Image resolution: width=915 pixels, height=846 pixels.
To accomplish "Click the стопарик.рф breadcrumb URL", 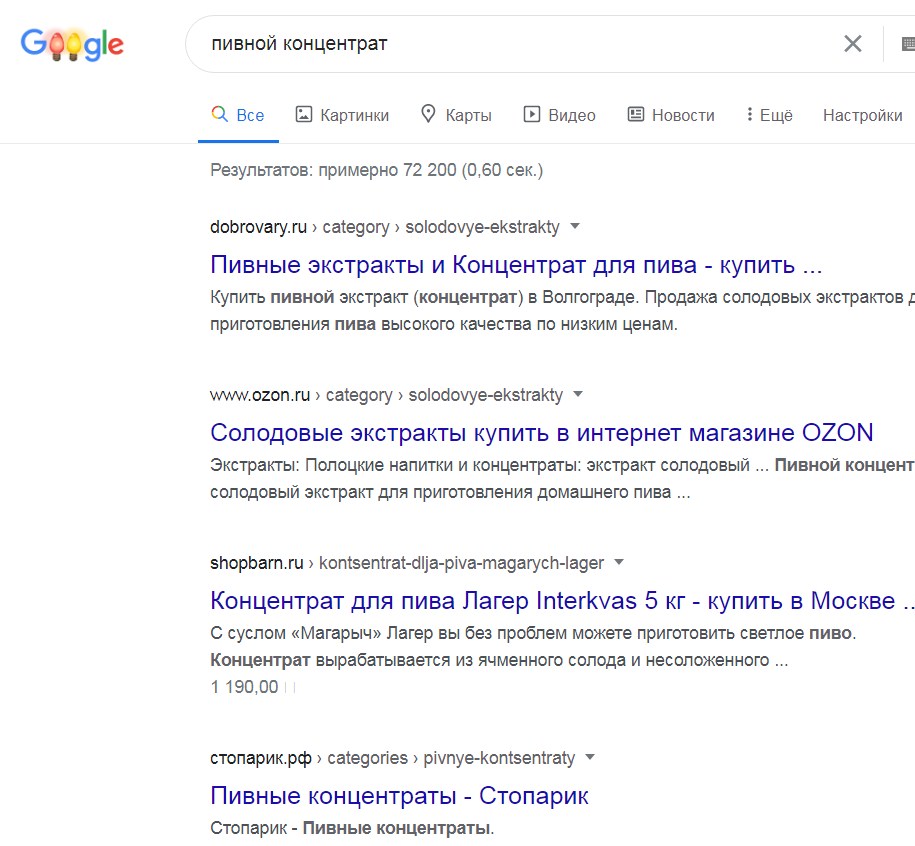I will point(392,758).
